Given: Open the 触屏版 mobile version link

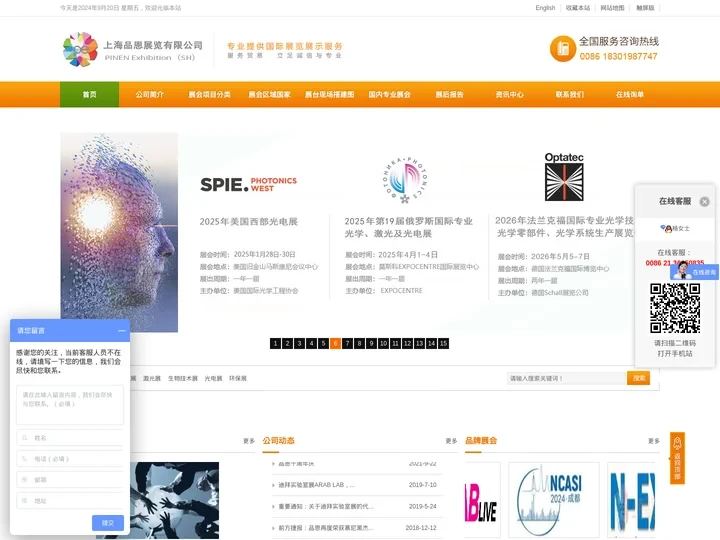Looking at the screenshot, I should [645, 8].
